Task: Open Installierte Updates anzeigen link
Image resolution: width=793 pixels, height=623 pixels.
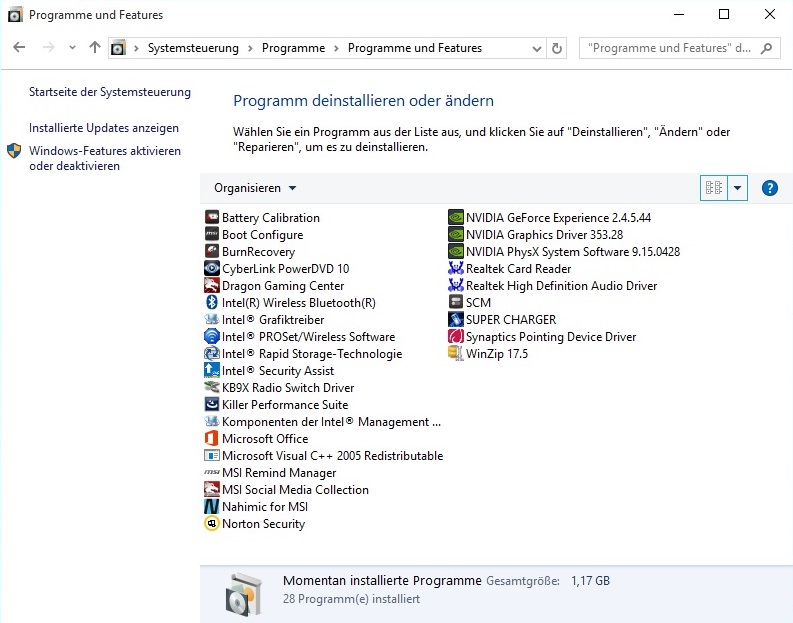Action: pos(104,128)
